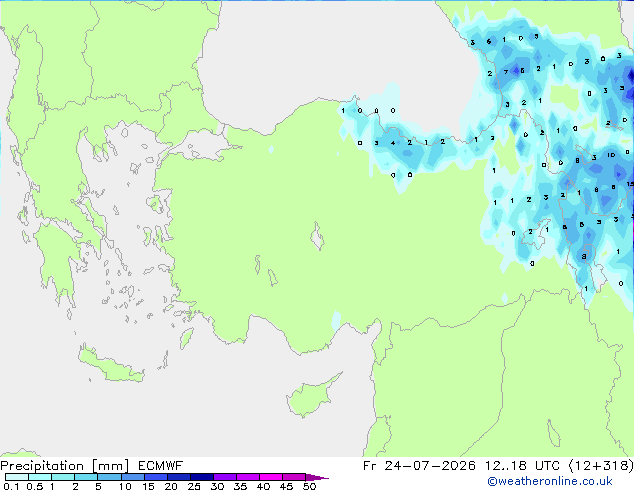Click the legend scale label 40
634x490 pixels.
click(263, 486)
